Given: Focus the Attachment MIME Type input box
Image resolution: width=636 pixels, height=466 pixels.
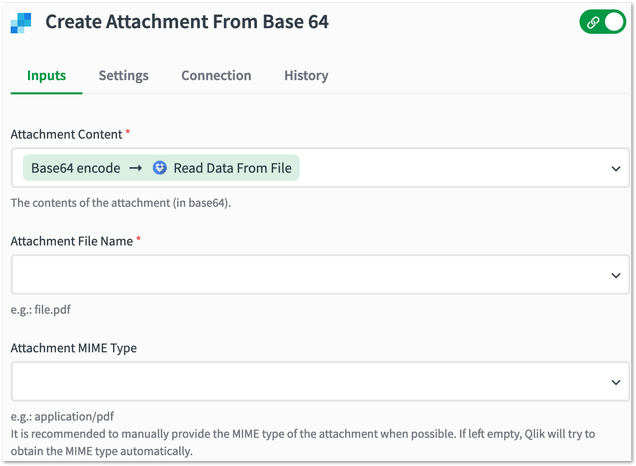Looking at the screenshot, I should pyautogui.click(x=300, y=382).
